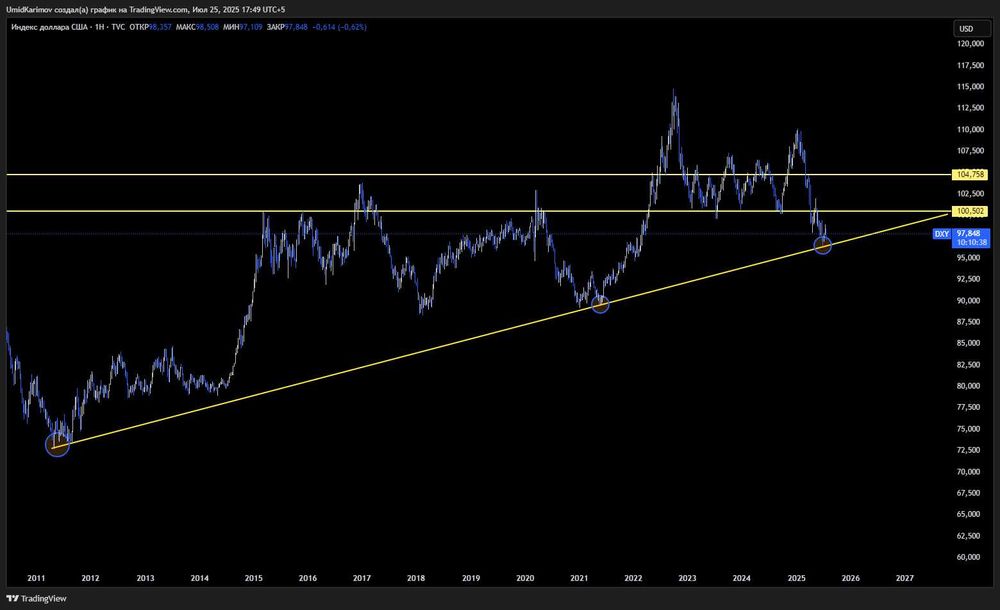
Task: Select the 104,758 yellow price label
Action: click(970, 174)
